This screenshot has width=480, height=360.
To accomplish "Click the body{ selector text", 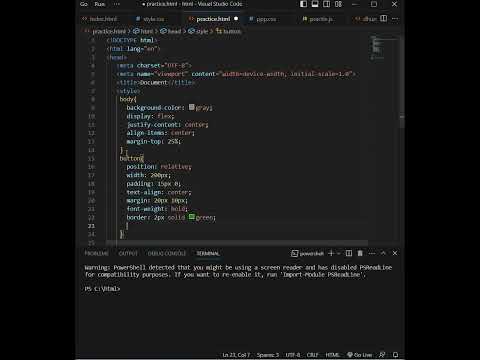I will (x=128, y=99).
